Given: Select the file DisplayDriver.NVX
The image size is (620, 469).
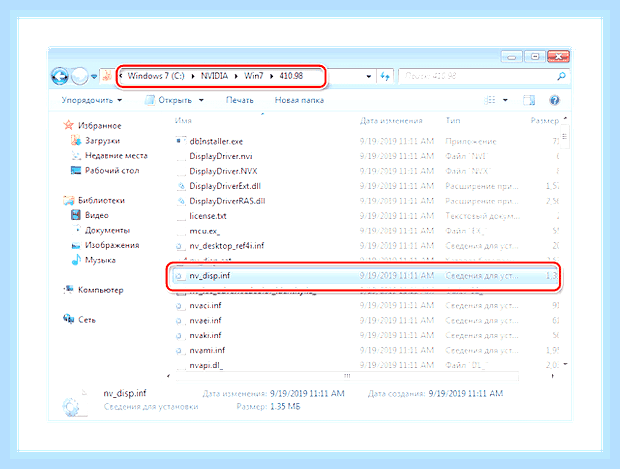Looking at the screenshot, I should click(x=223, y=171).
